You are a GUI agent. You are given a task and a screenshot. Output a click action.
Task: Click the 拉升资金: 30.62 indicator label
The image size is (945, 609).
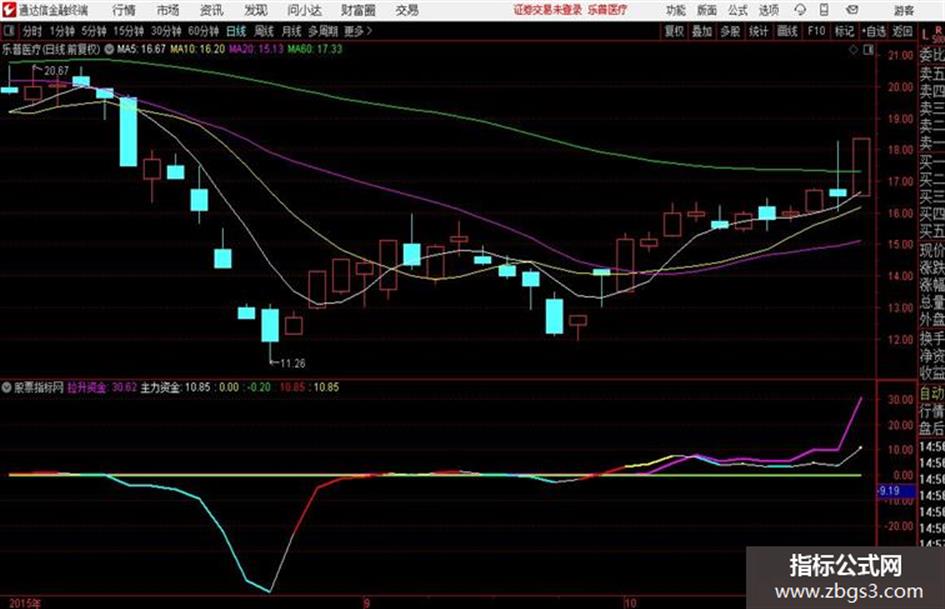pos(102,387)
